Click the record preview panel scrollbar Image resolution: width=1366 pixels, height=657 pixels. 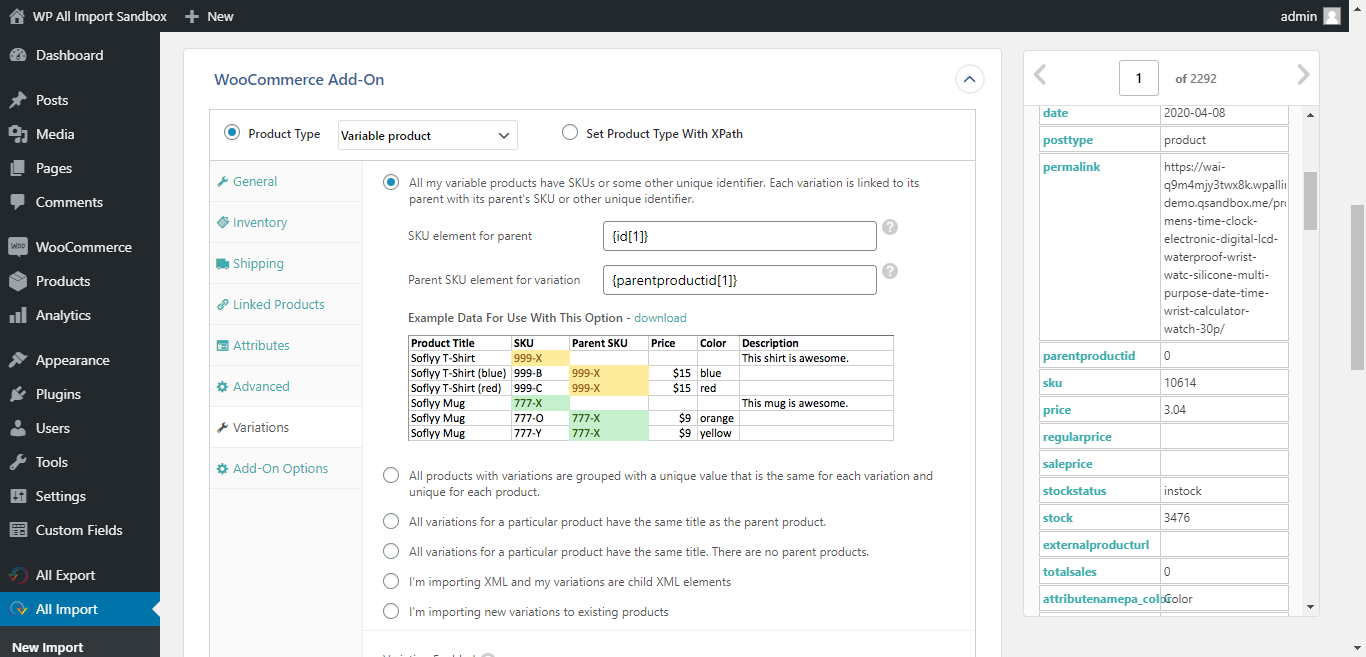(1310, 200)
